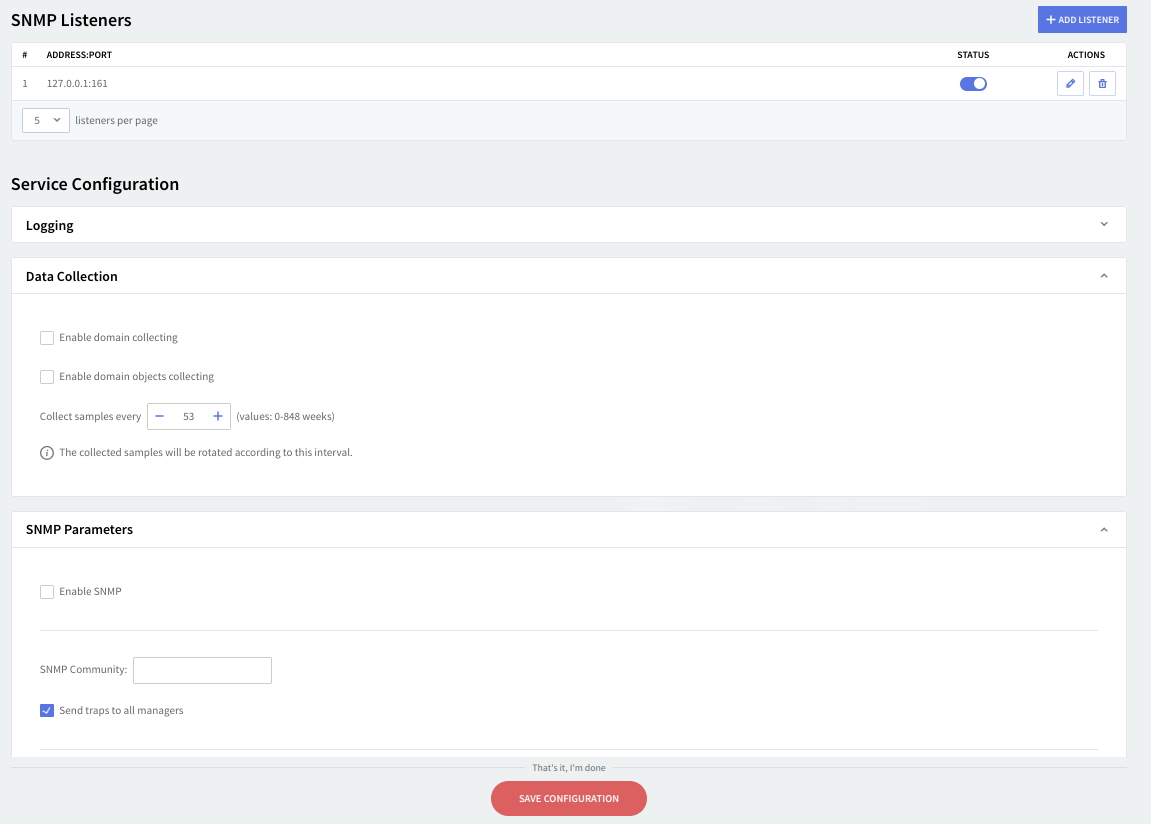This screenshot has width=1151, height=824.
Task: Collapse the Data Collection section chevron
Action: pos(1104,276)
